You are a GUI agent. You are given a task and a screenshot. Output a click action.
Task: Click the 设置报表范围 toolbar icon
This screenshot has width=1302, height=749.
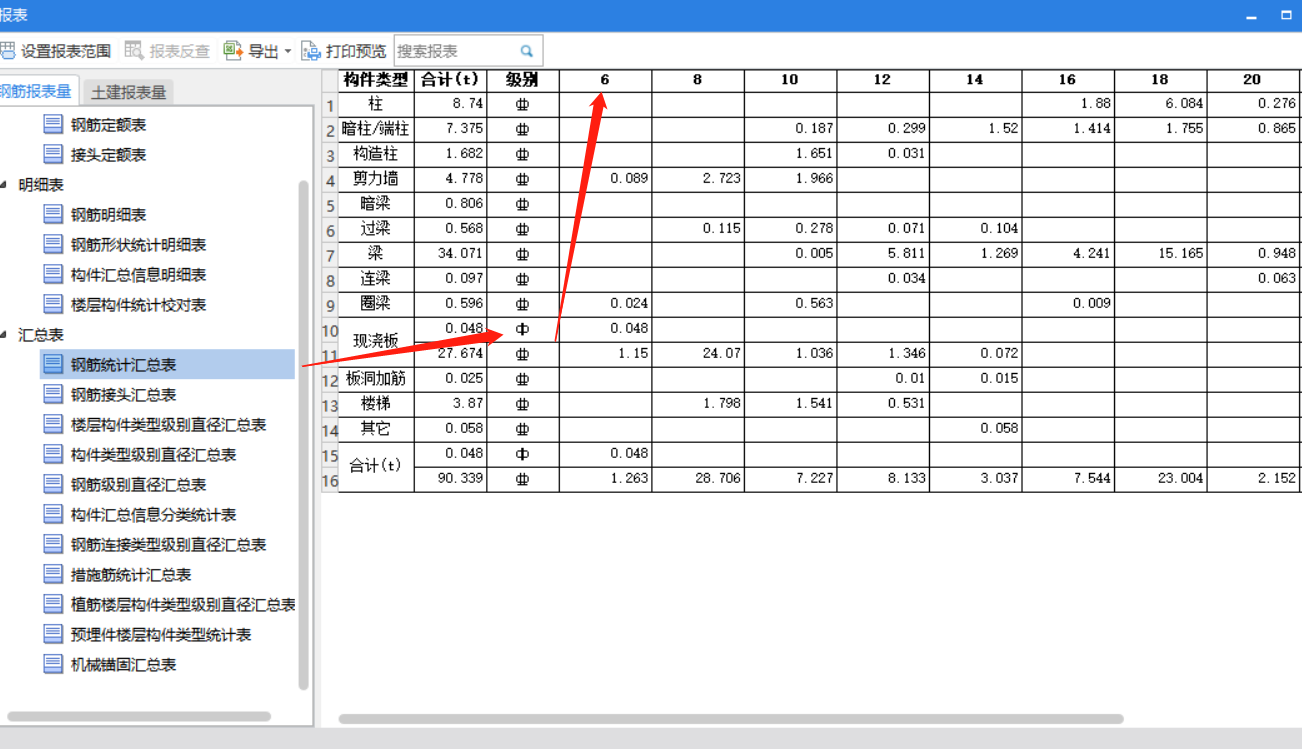coord(7,51)
